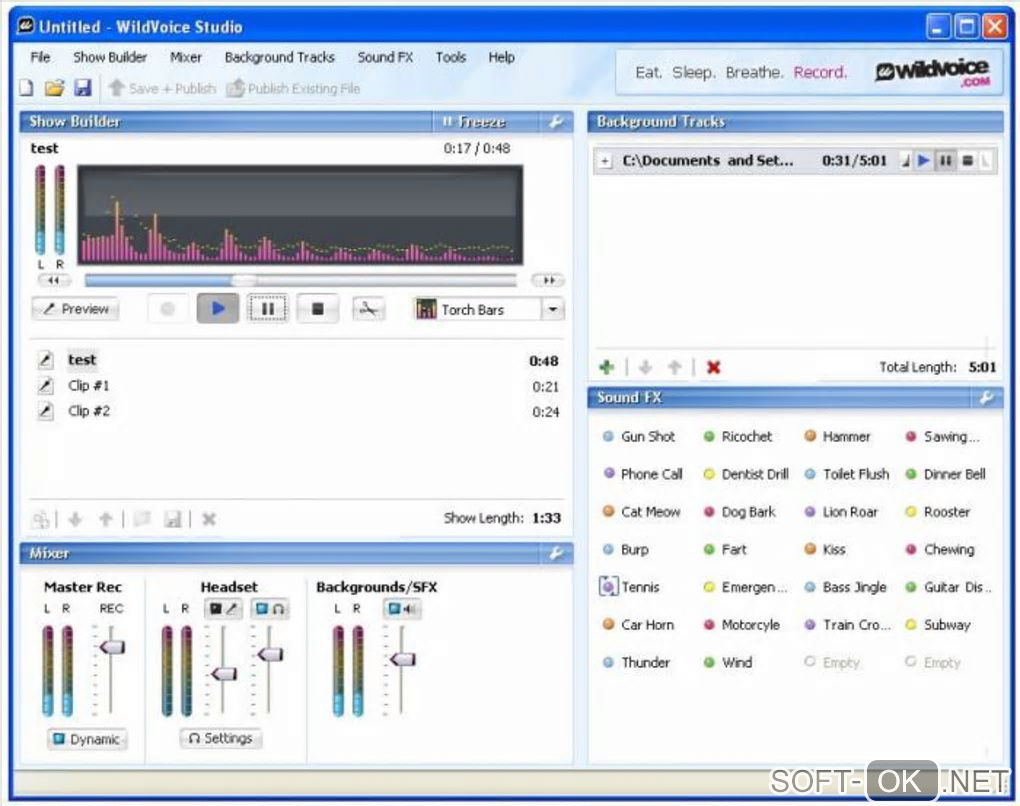Toggle the Dynamic button under Master Rec

(87, 740)
